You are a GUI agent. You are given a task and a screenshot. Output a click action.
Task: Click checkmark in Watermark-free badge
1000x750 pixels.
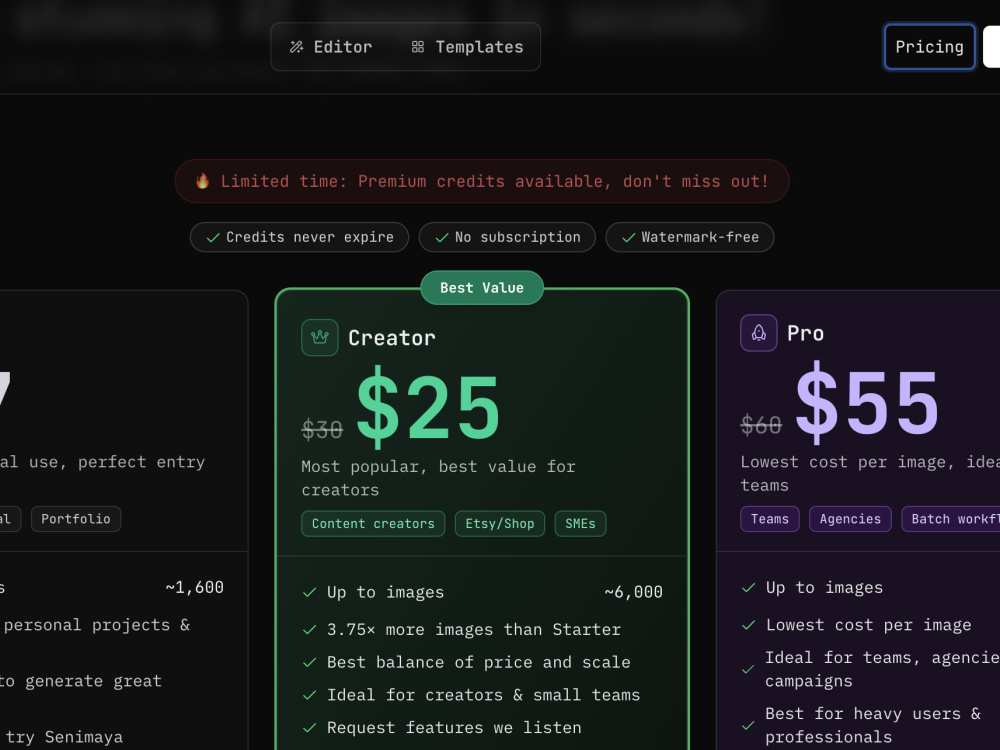coord(629,238)
